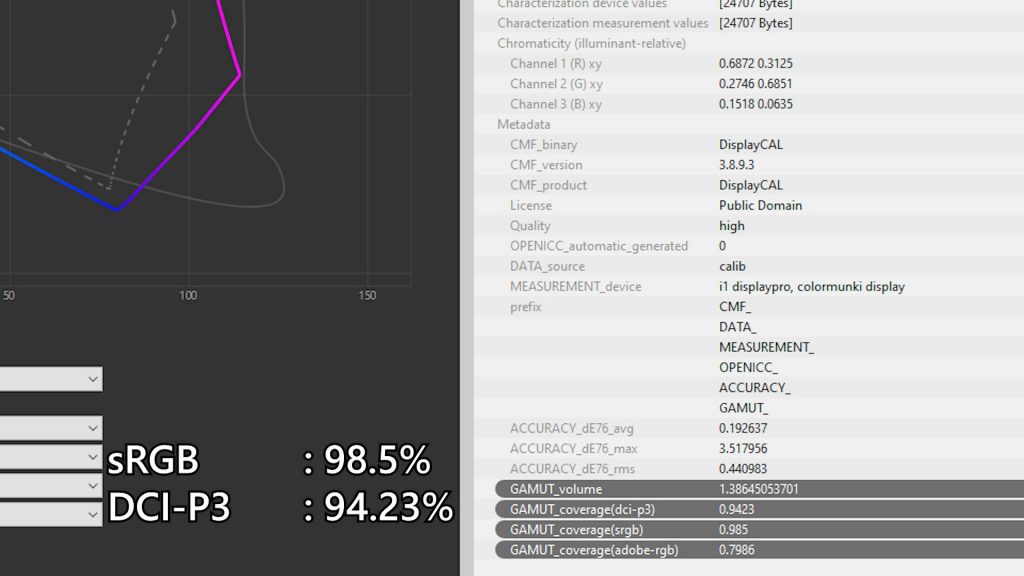Select the quality value 'high'

point(731,225)
